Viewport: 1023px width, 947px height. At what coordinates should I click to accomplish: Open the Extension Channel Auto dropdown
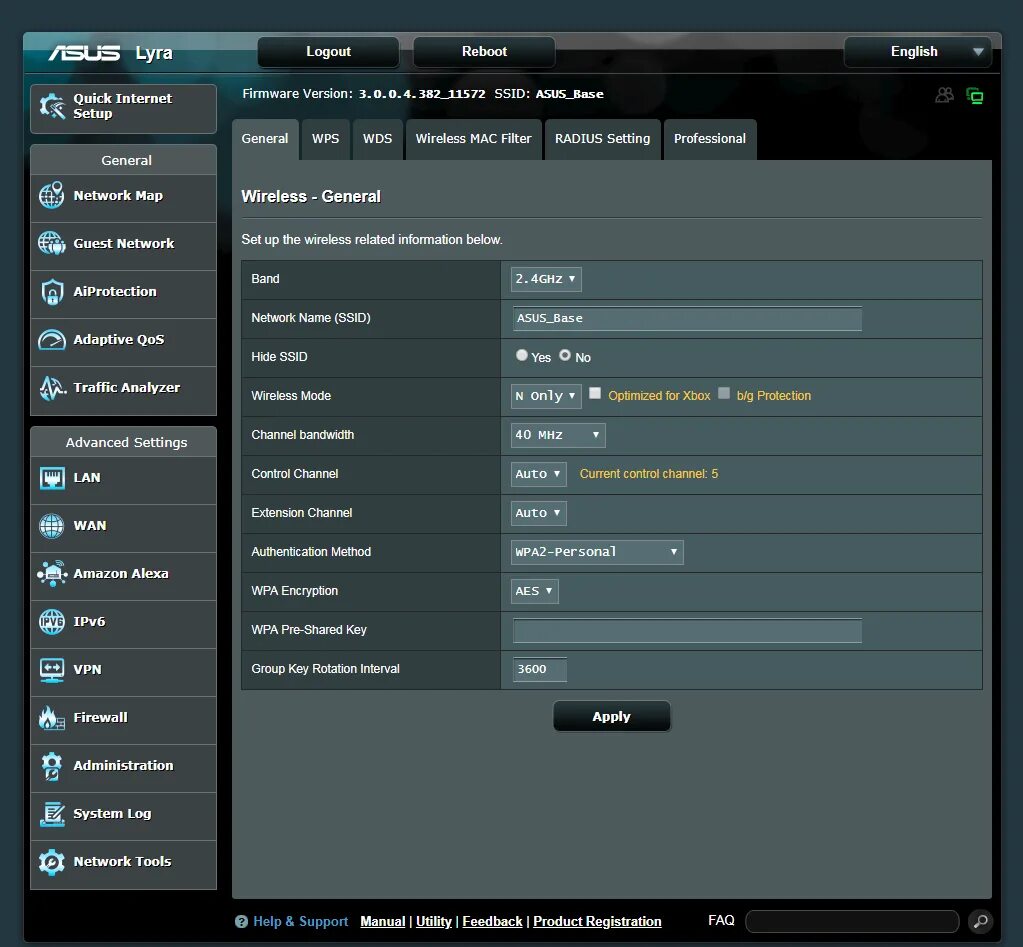tap(538, 513)
